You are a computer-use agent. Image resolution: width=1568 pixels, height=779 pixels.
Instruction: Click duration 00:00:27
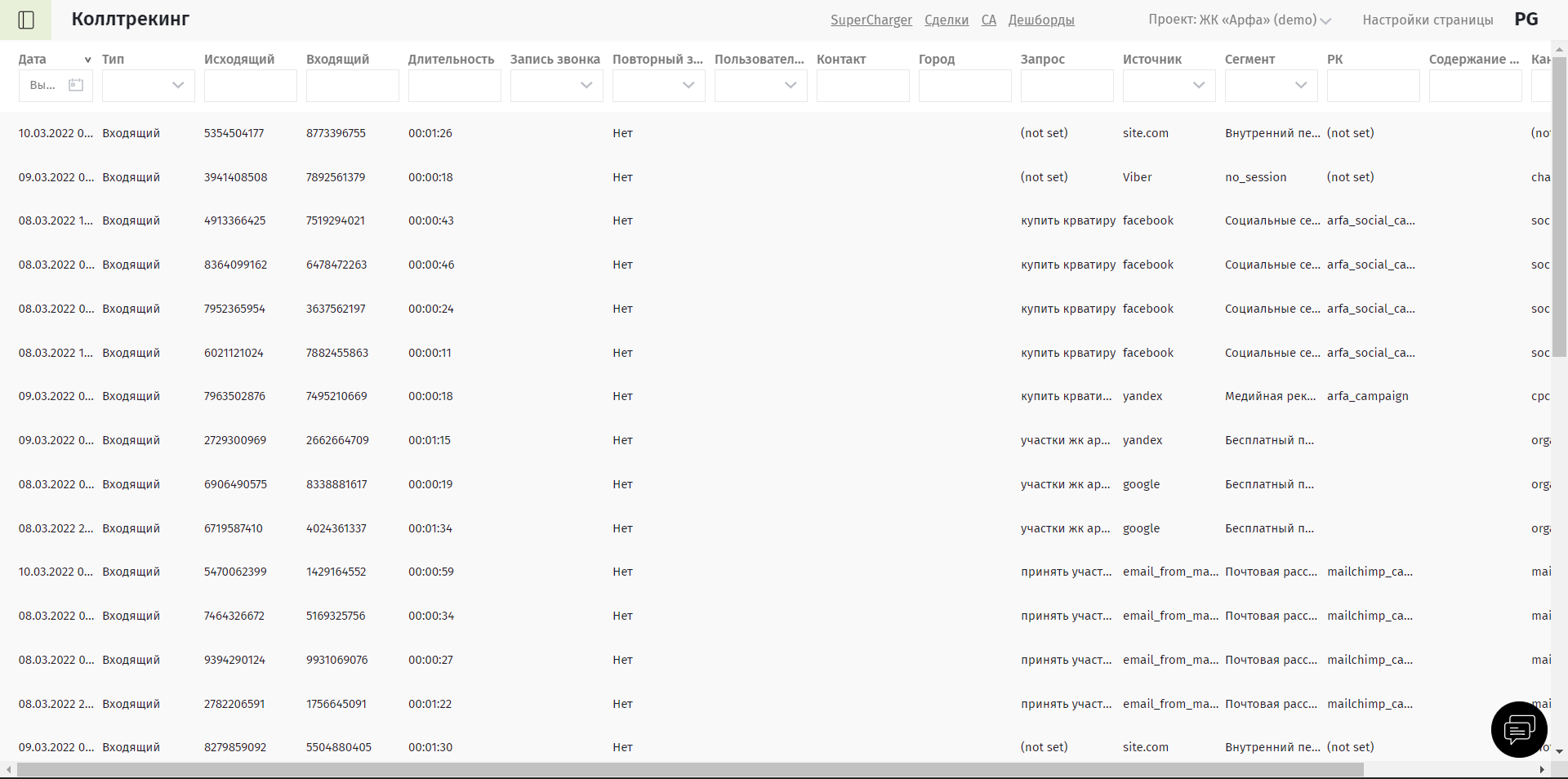(430, 660)
